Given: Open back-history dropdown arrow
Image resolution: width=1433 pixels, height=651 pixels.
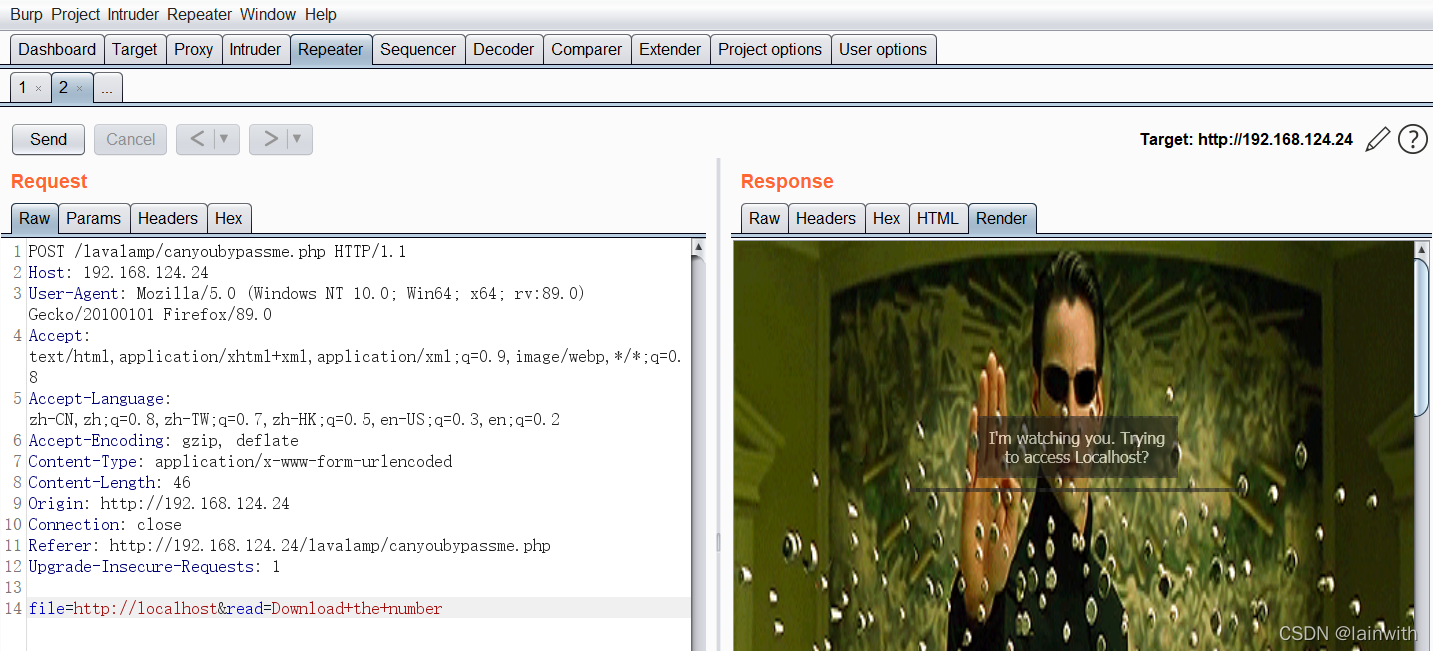Looking at the screenshot, I should coord(225,139).
